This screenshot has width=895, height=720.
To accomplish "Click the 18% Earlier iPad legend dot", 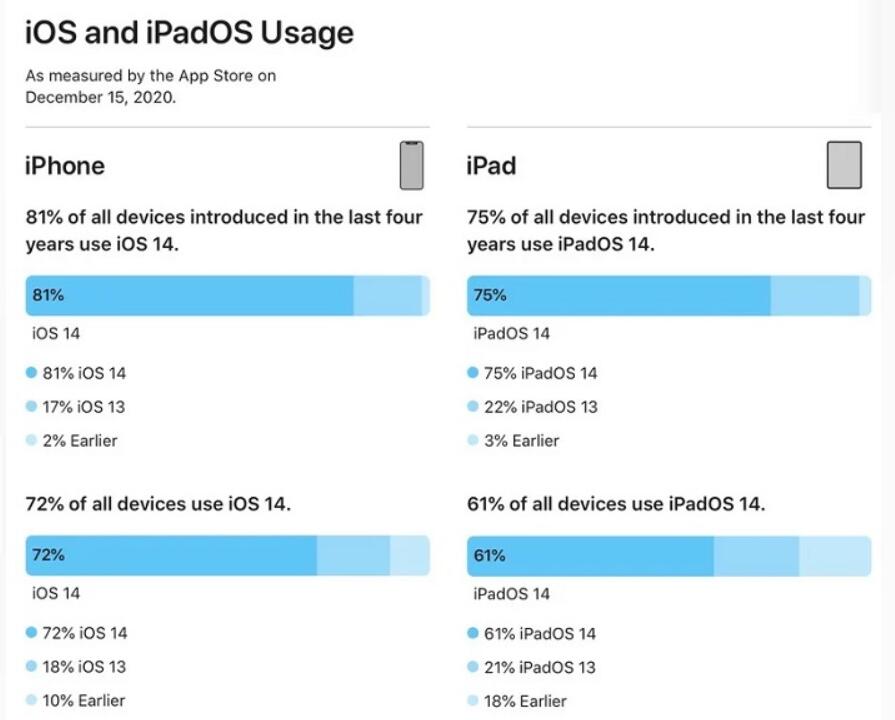I will (x=473, y=701).
